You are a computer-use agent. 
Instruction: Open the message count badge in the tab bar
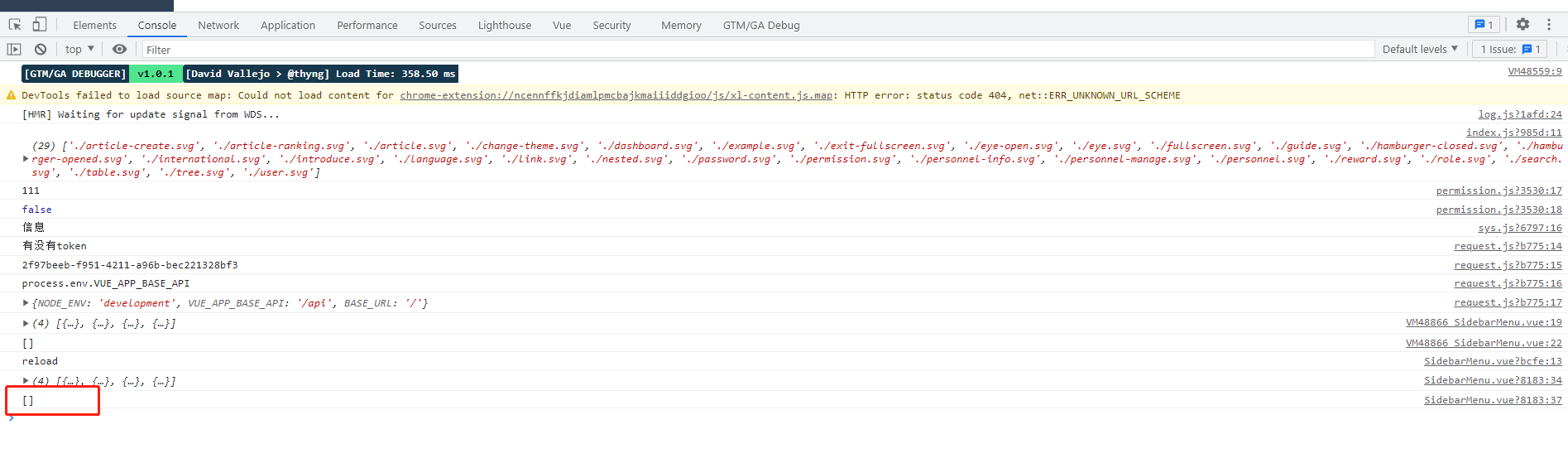[1484, 25]
